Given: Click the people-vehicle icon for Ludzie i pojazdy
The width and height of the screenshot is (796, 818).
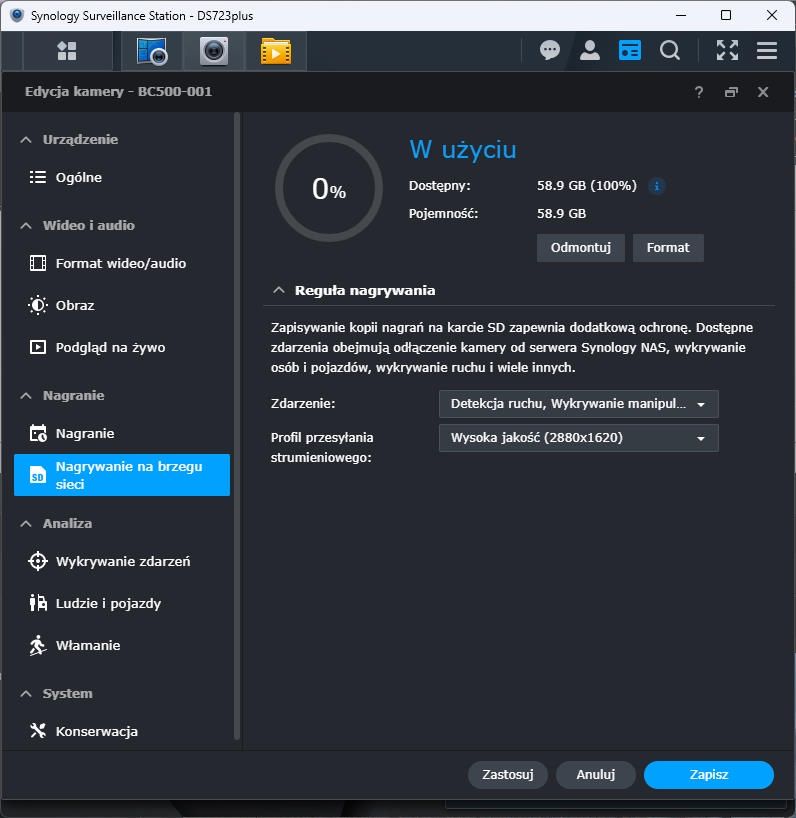Looking at the screenshot, I should click(38, 603).
